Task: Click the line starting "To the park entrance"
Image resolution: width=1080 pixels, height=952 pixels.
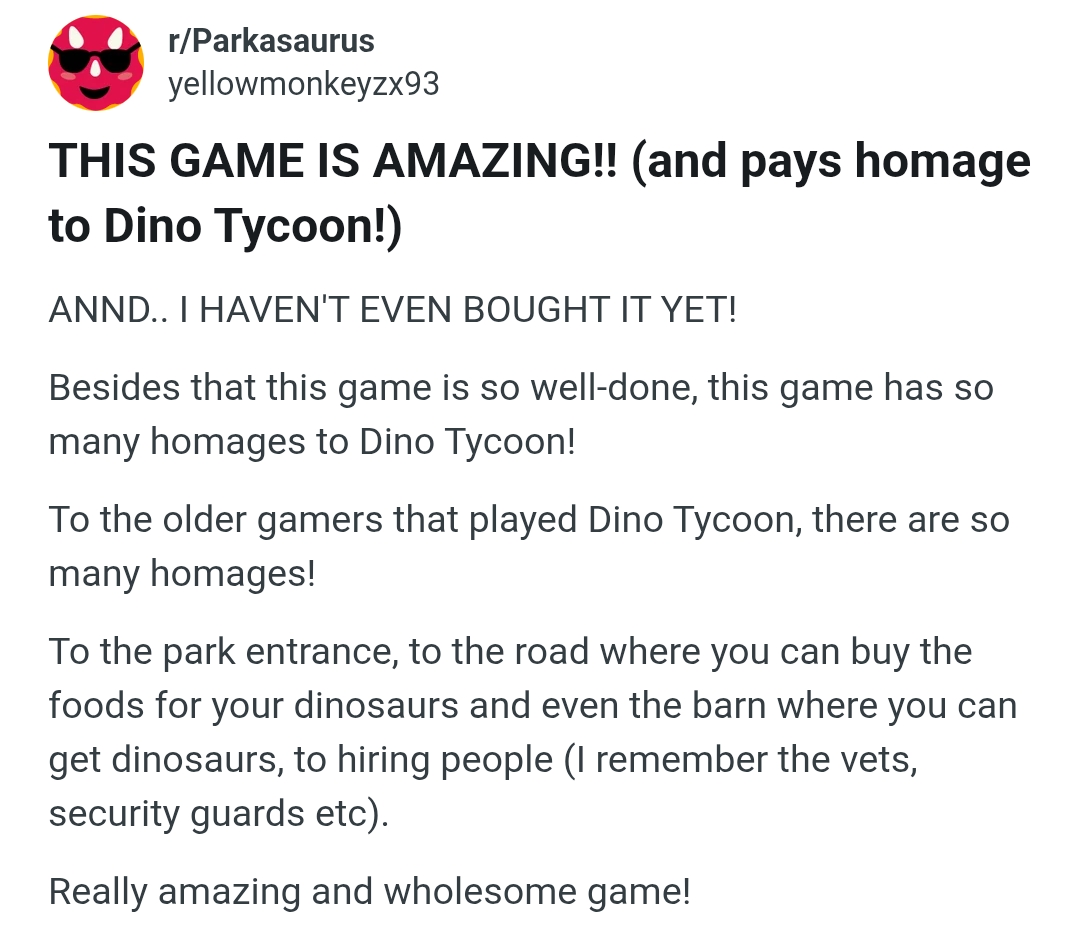Action: tap(510, 652)
